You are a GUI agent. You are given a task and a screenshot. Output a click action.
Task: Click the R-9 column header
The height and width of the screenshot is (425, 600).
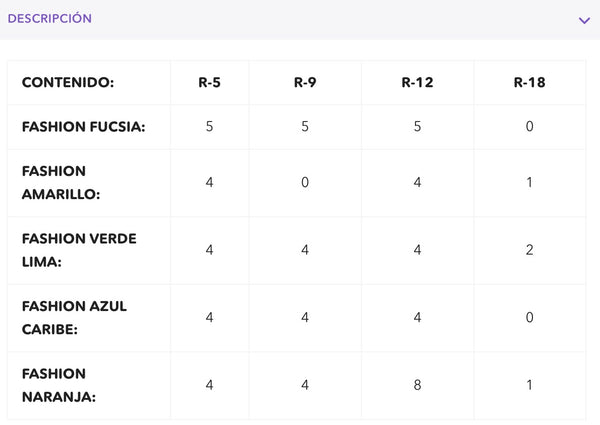305,82
